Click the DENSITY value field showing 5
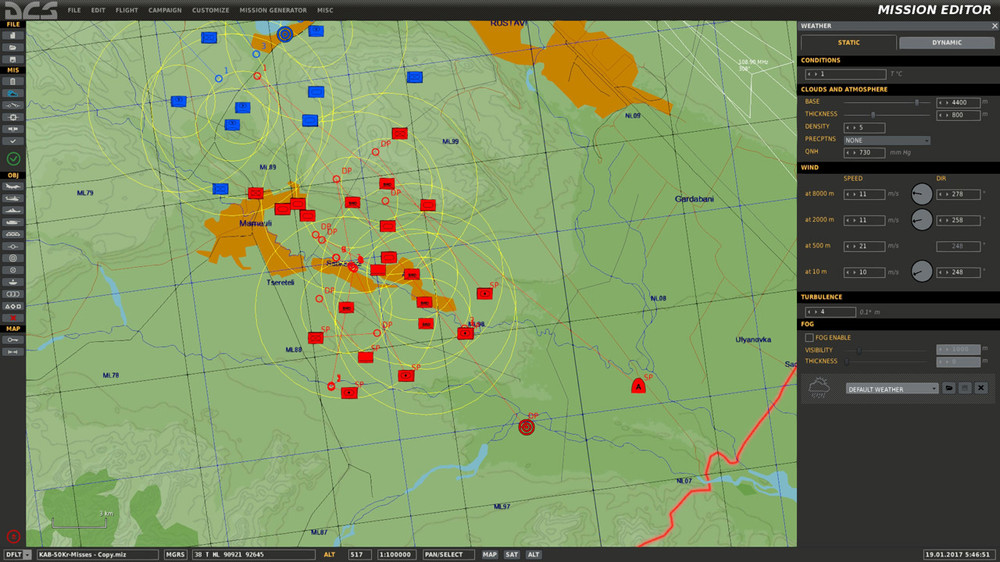Screen dimensions: 1000x562 pos(864,128)
